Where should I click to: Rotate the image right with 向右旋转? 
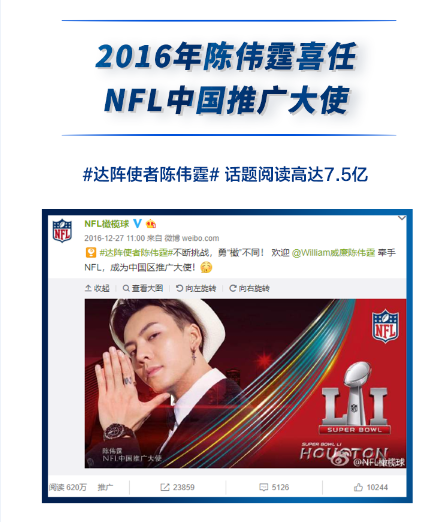(249, 288)
